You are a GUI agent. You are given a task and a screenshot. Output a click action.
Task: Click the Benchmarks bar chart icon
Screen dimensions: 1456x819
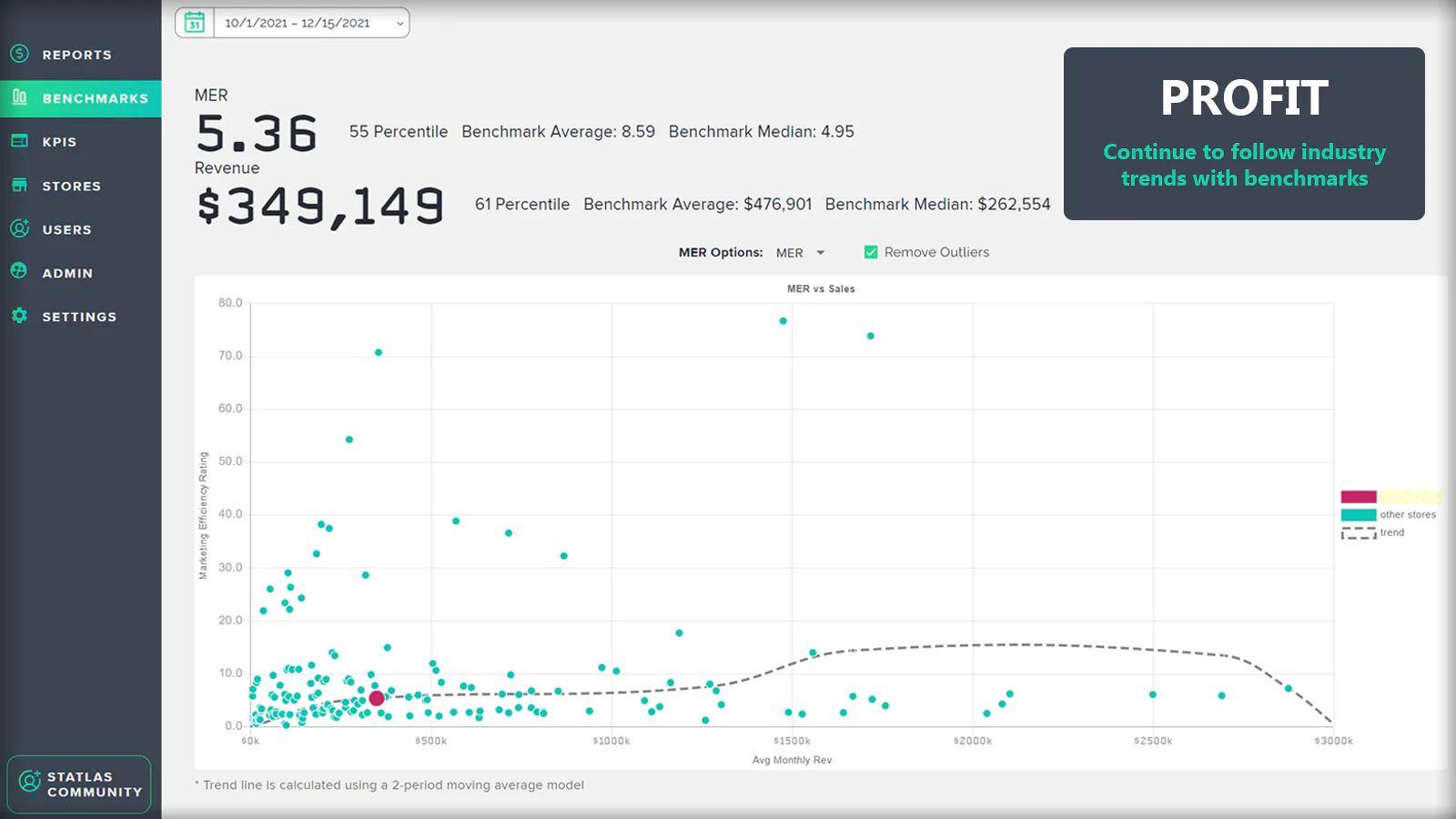(20, 97)
